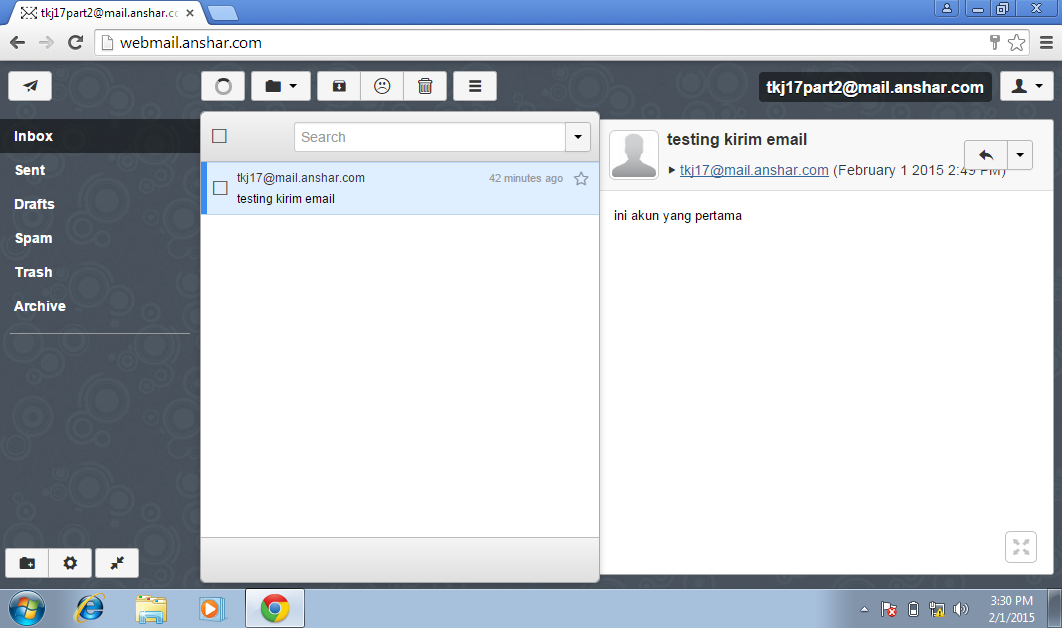This screenshot has height=628, width=1062.
Task: Collapse the sidebar with the shrink arrows icon
Action: (x=116, y=563)
